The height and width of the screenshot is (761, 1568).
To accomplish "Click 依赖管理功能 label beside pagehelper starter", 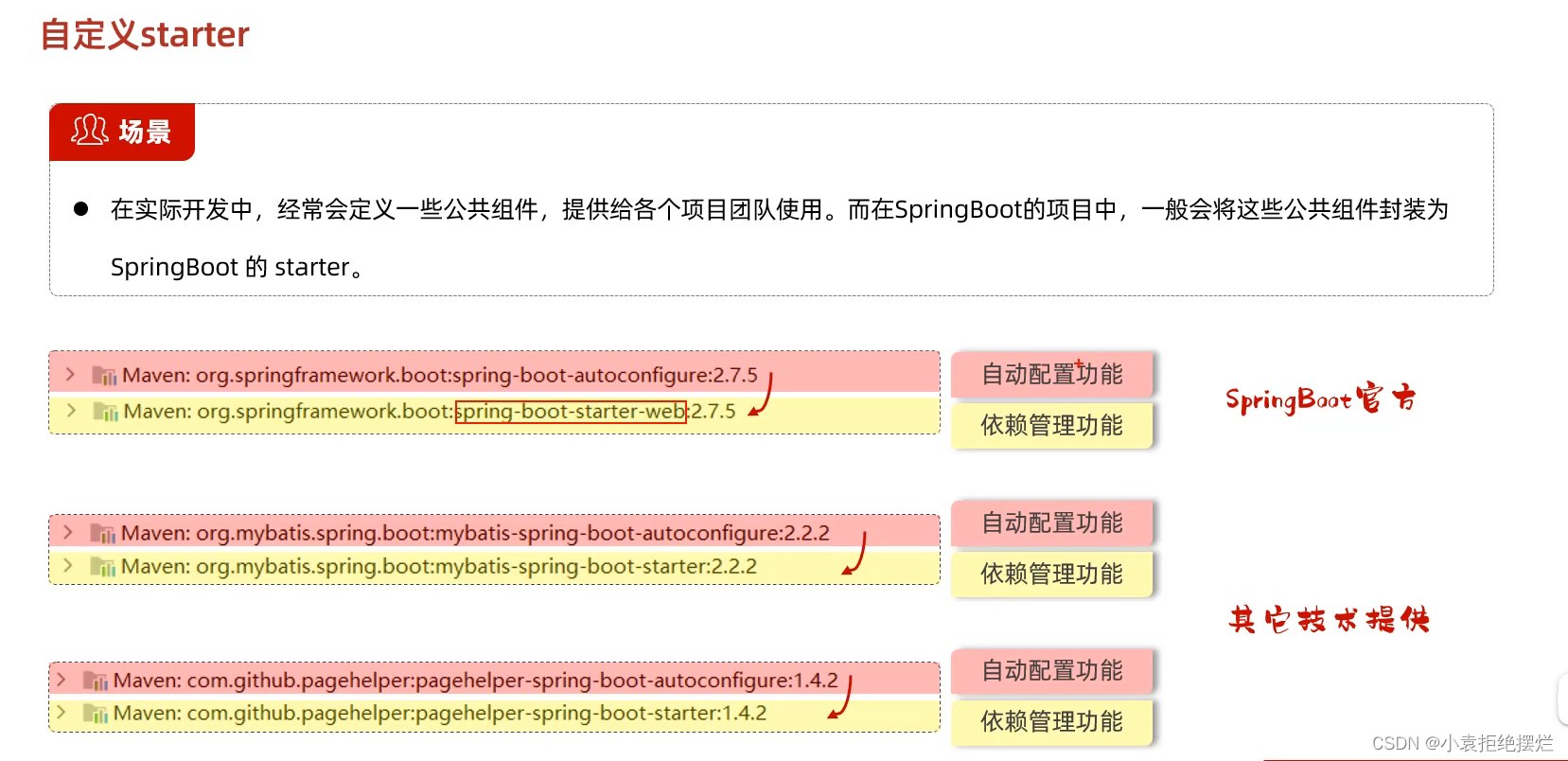I will tap(1052, 721).
